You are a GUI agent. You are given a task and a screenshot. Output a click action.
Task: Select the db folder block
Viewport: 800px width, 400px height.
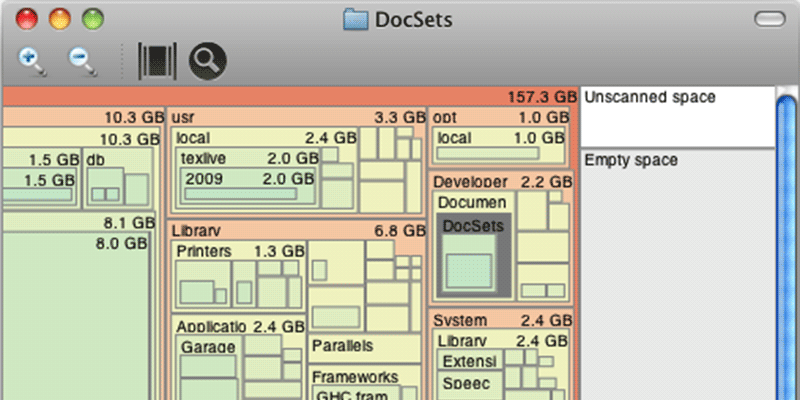coord(97,159)
